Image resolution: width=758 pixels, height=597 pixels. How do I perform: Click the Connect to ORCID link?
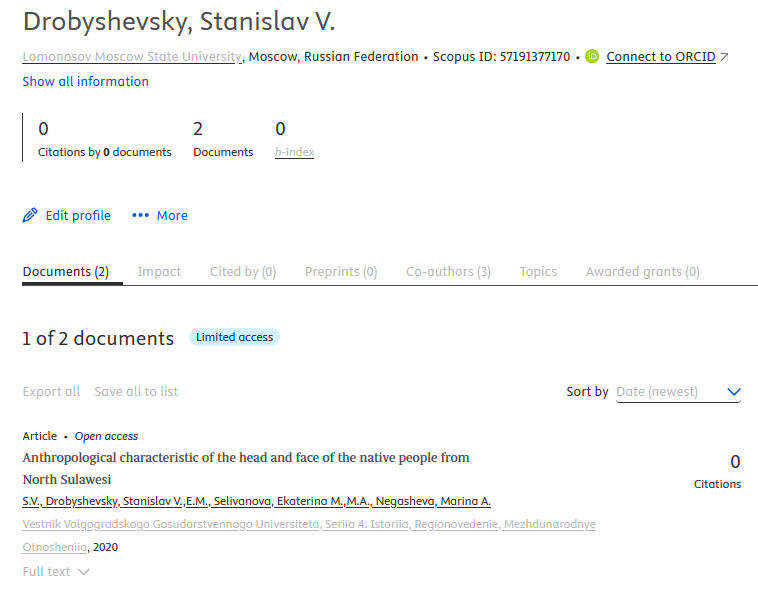pyautogui.click(x=660, y=57)
